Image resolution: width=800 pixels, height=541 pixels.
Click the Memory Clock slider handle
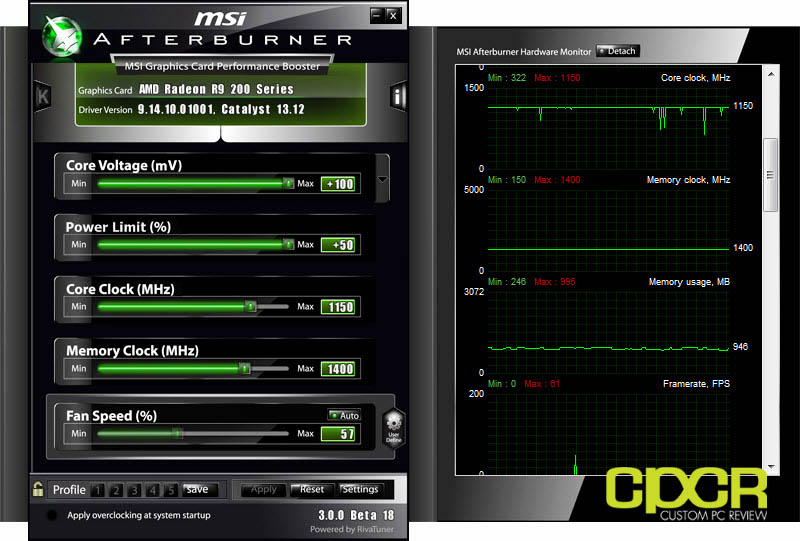[x=245, y=368]
